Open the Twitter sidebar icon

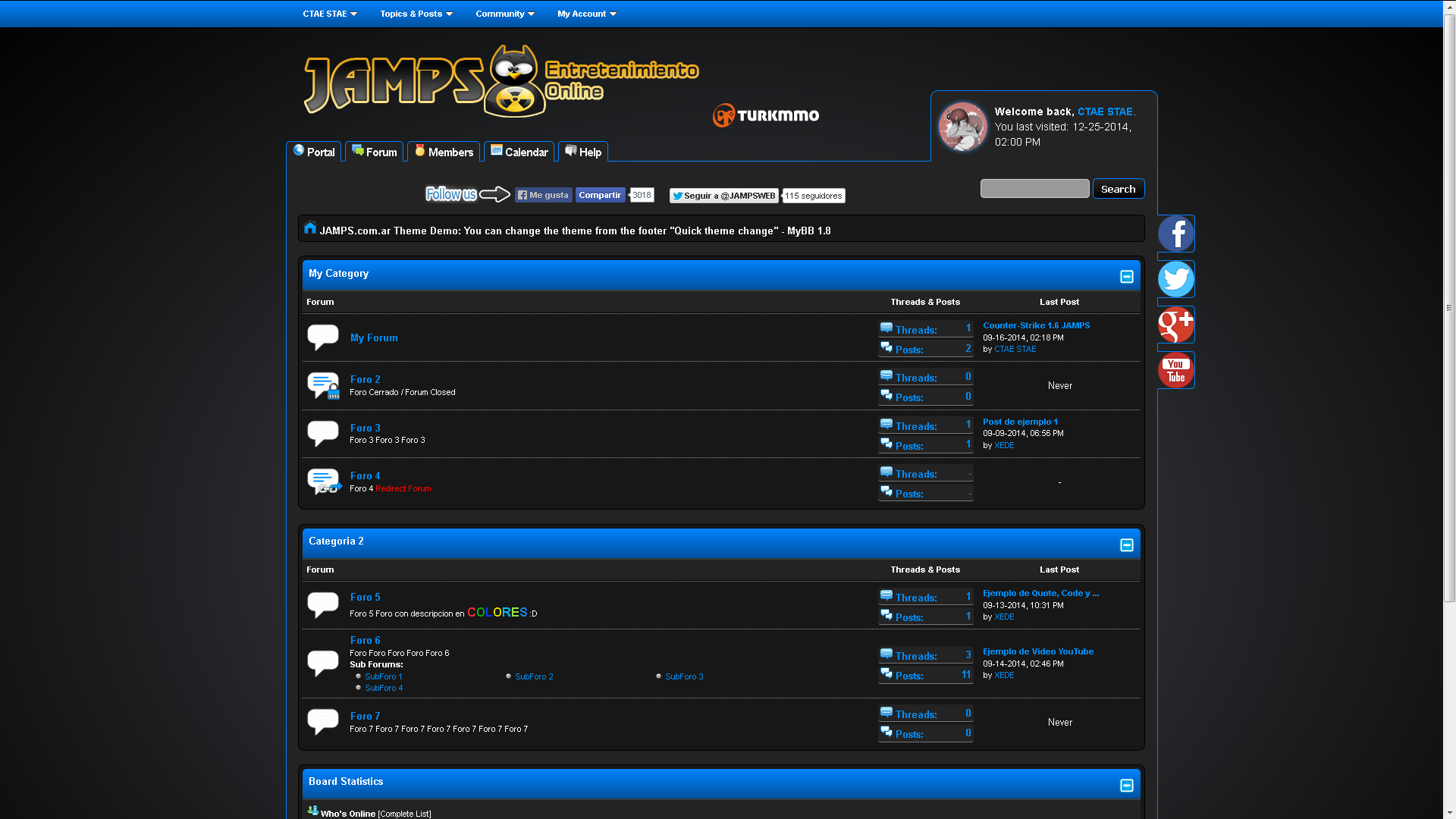1175,279
